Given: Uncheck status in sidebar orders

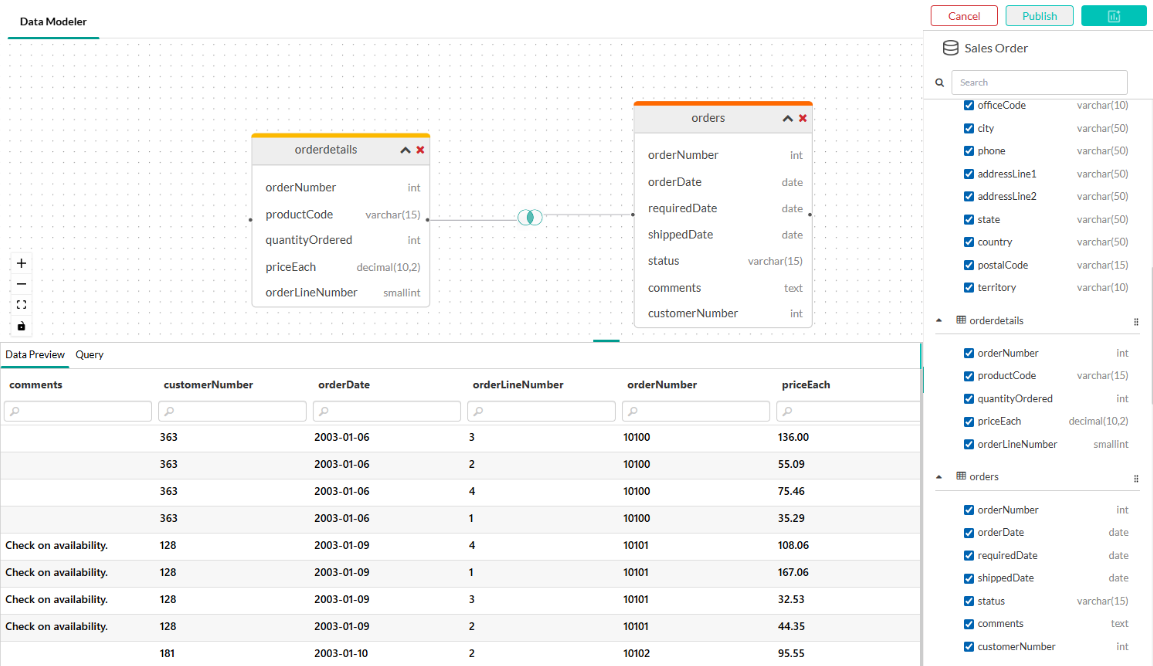Looking at the screenshot, I should [x=968, y=601].
